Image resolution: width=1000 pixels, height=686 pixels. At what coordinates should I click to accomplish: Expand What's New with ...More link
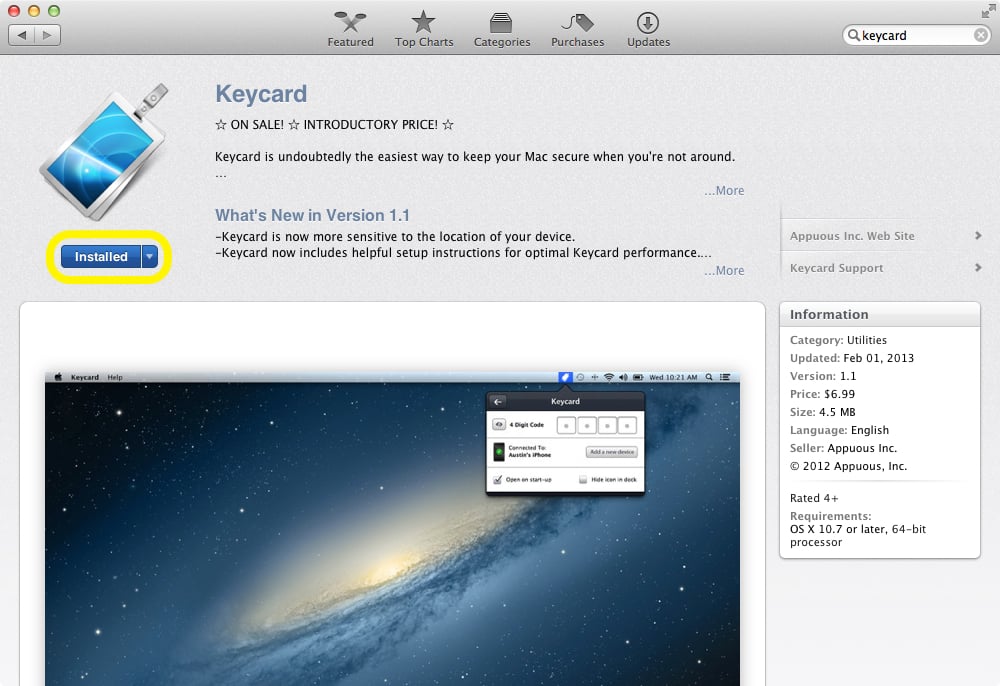coord(724,270)
